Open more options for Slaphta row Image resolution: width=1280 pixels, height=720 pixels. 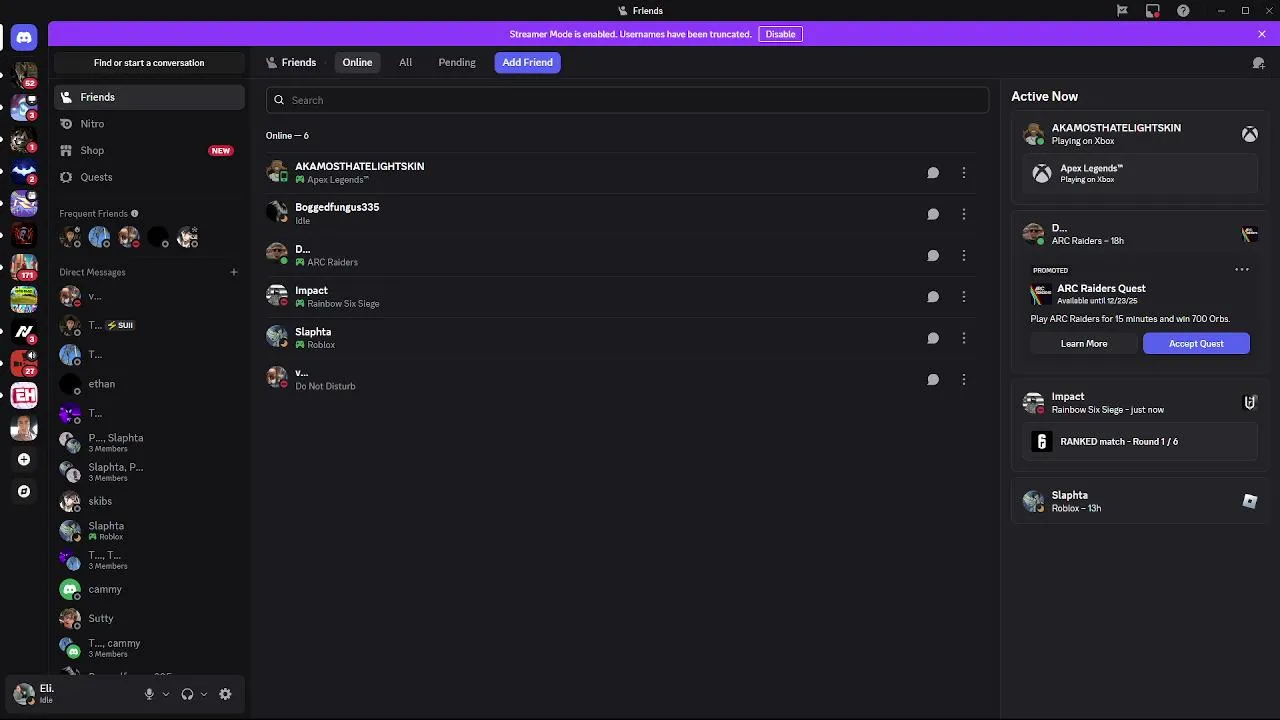(x=964, y=338)
